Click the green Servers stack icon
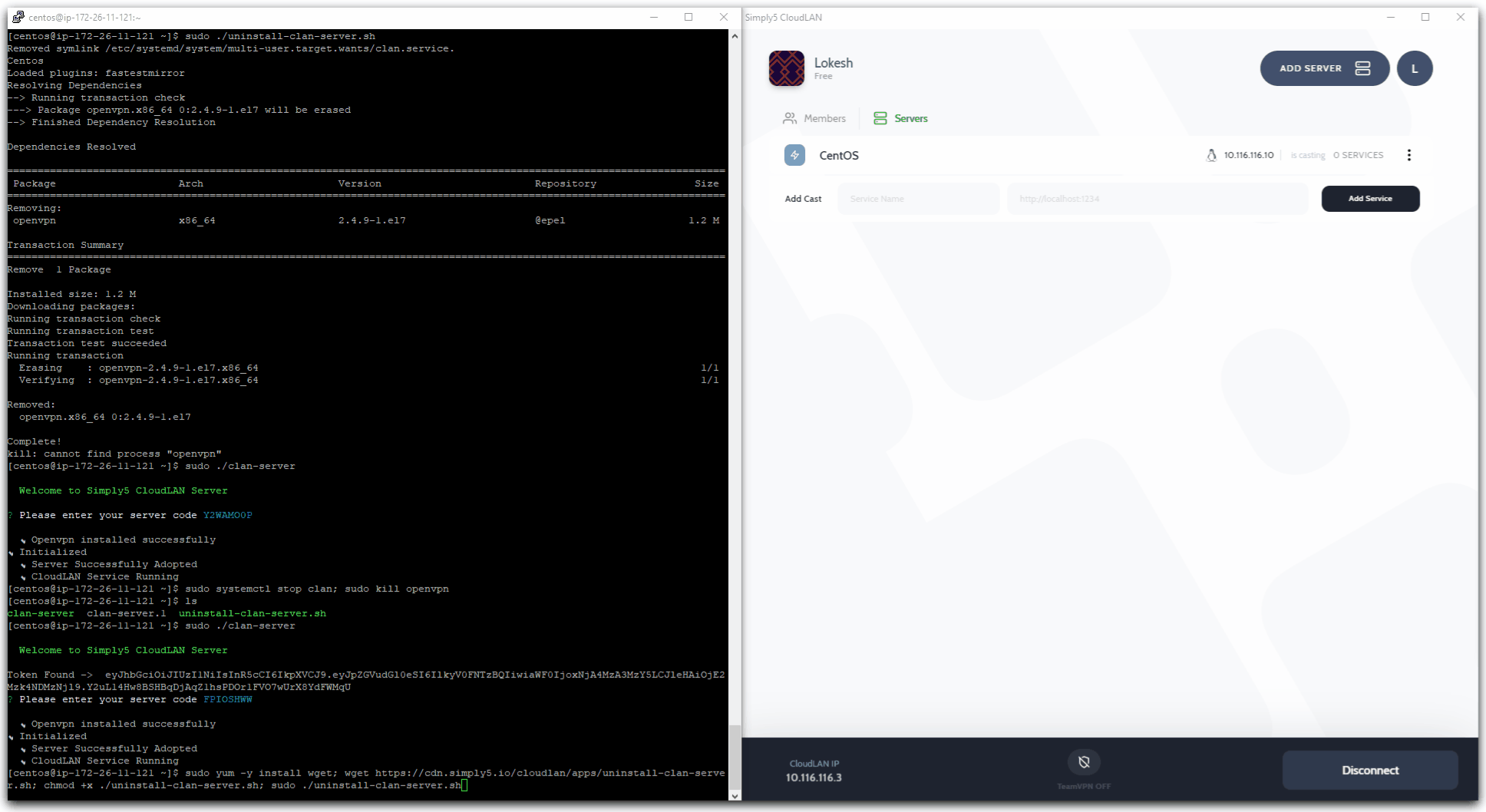This screenshot has width=1486, height=812. pos(880,117)
